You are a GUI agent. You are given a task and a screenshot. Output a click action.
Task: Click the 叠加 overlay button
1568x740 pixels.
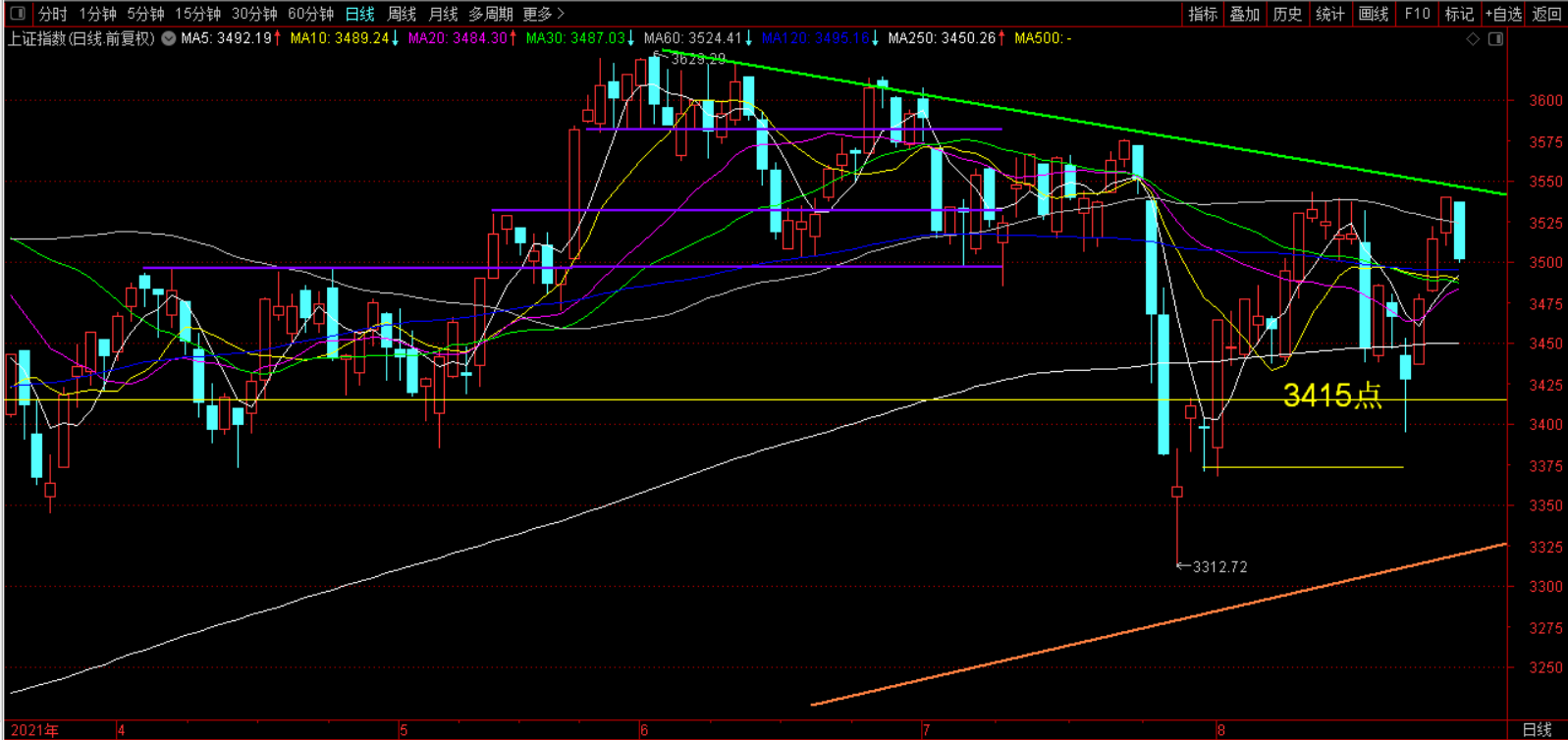1245,14
